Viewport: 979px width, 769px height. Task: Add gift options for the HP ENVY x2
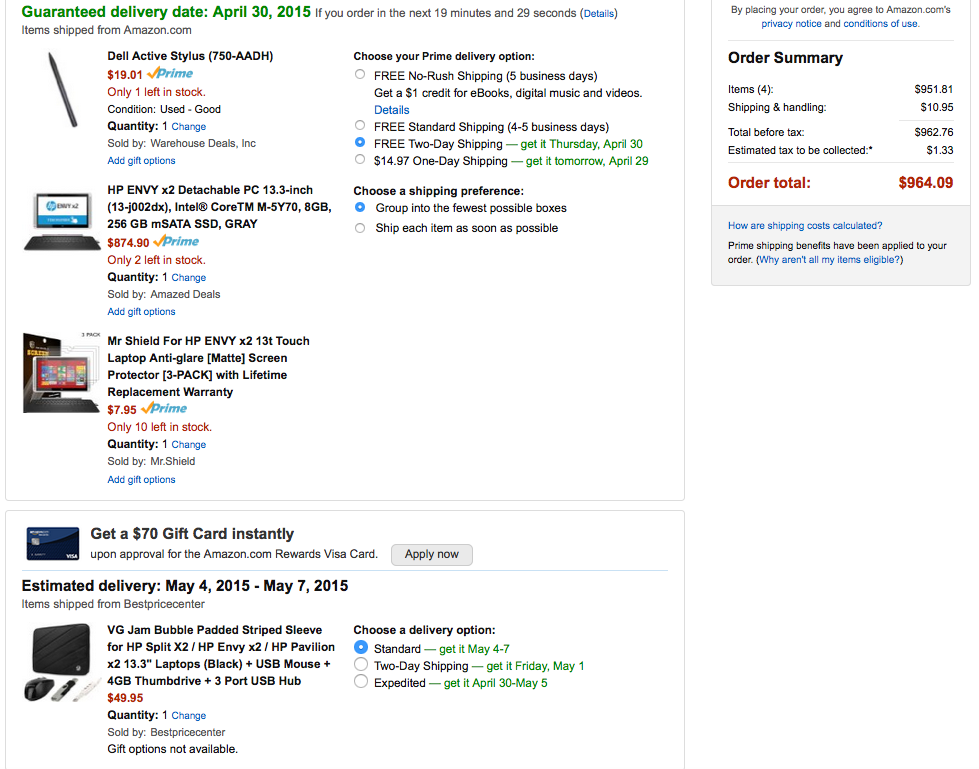point(141,312)
